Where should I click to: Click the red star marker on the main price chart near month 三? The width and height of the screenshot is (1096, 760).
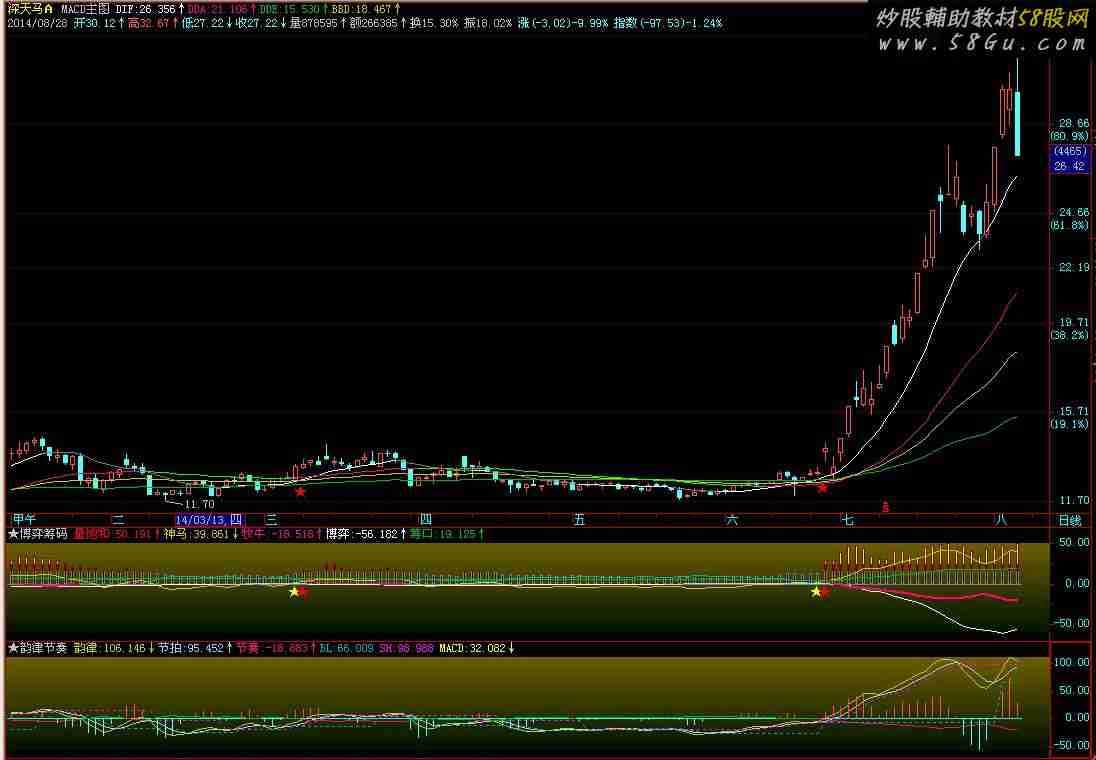coord(300,491)
